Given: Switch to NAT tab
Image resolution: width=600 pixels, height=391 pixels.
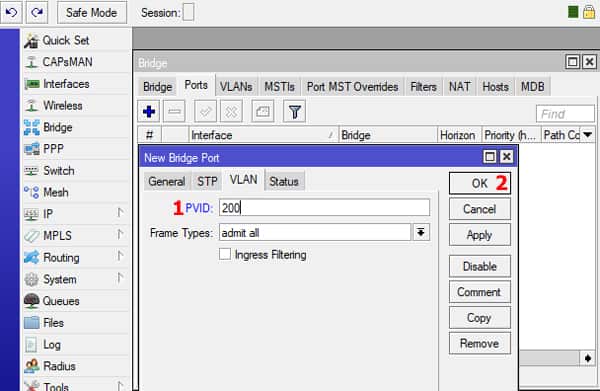Looking at the screenshot, I should tap(459, 87).
